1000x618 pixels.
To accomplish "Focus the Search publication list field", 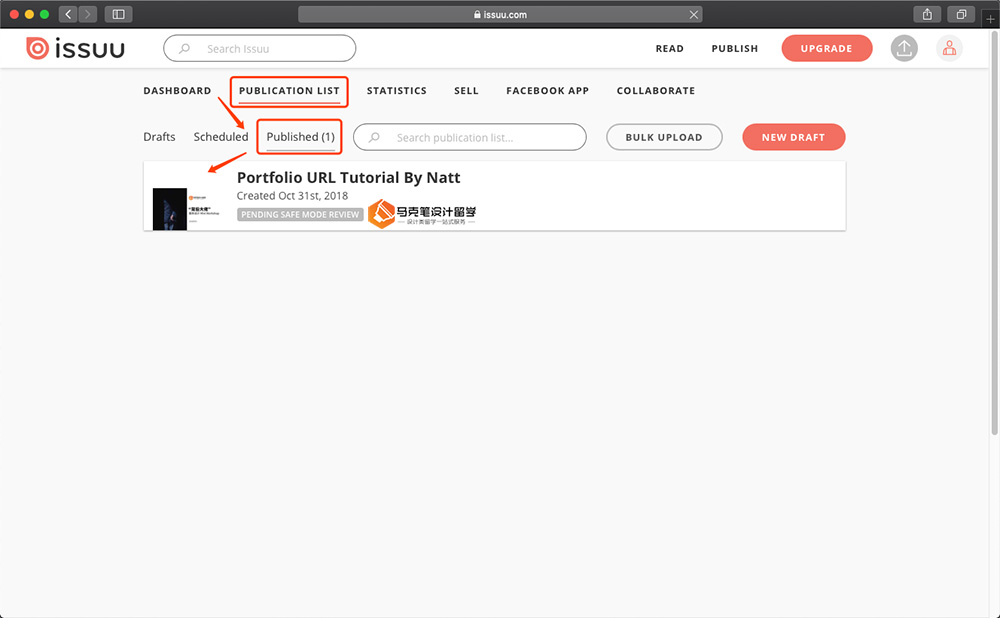I will [469, 137].
